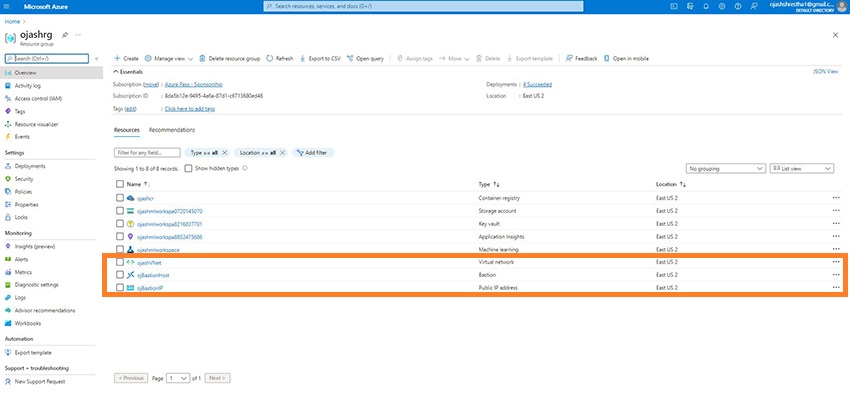Open more options next to ojashrg title
Image resolution: width=850 pixels, height=402 pixels.
78,35
